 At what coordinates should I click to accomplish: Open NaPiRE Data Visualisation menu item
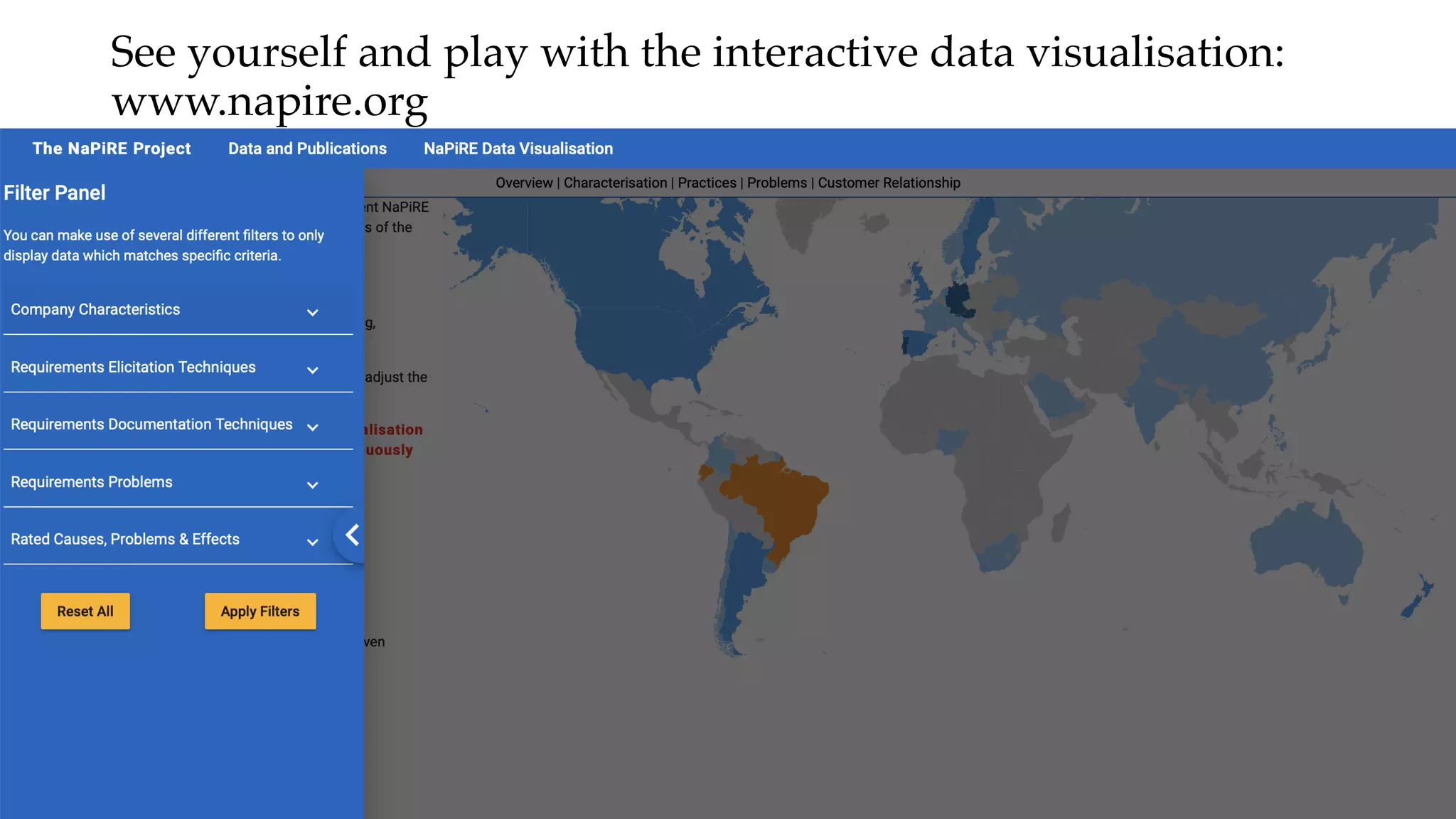click(518, 149)
